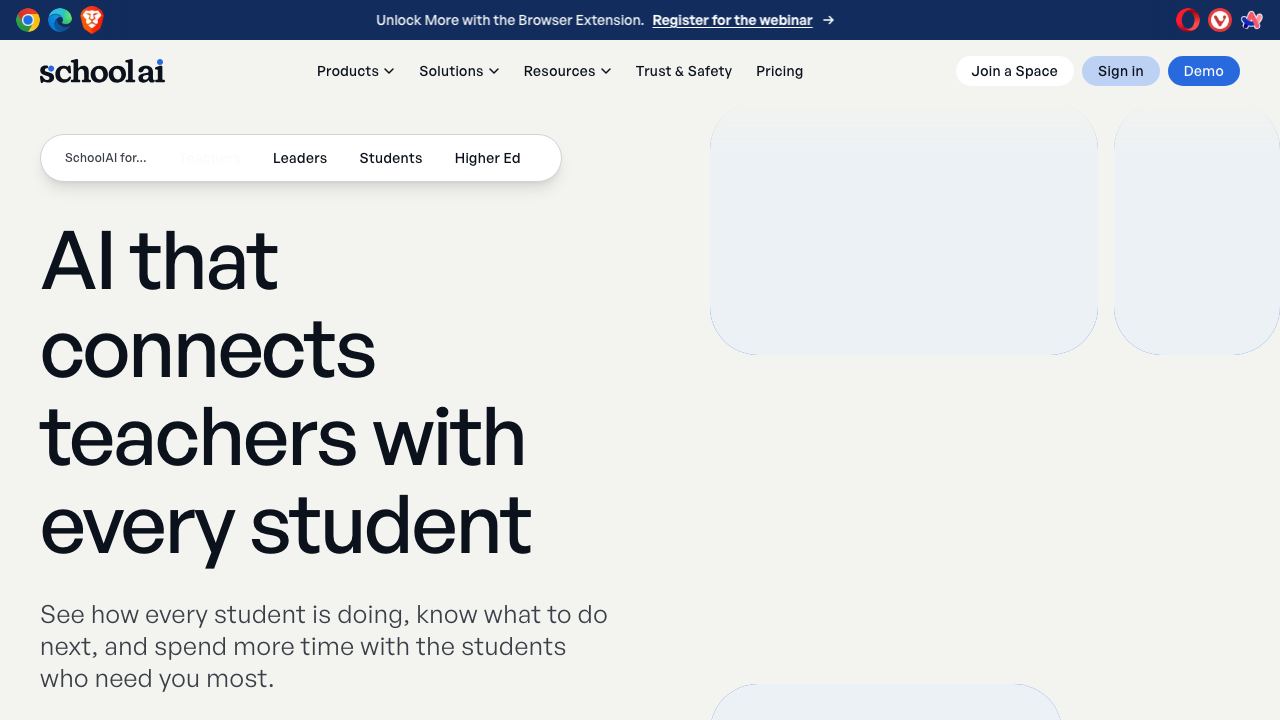Open the Register for the webinar link
Screen dimensions: 1280x720
(x=732, y=20)
